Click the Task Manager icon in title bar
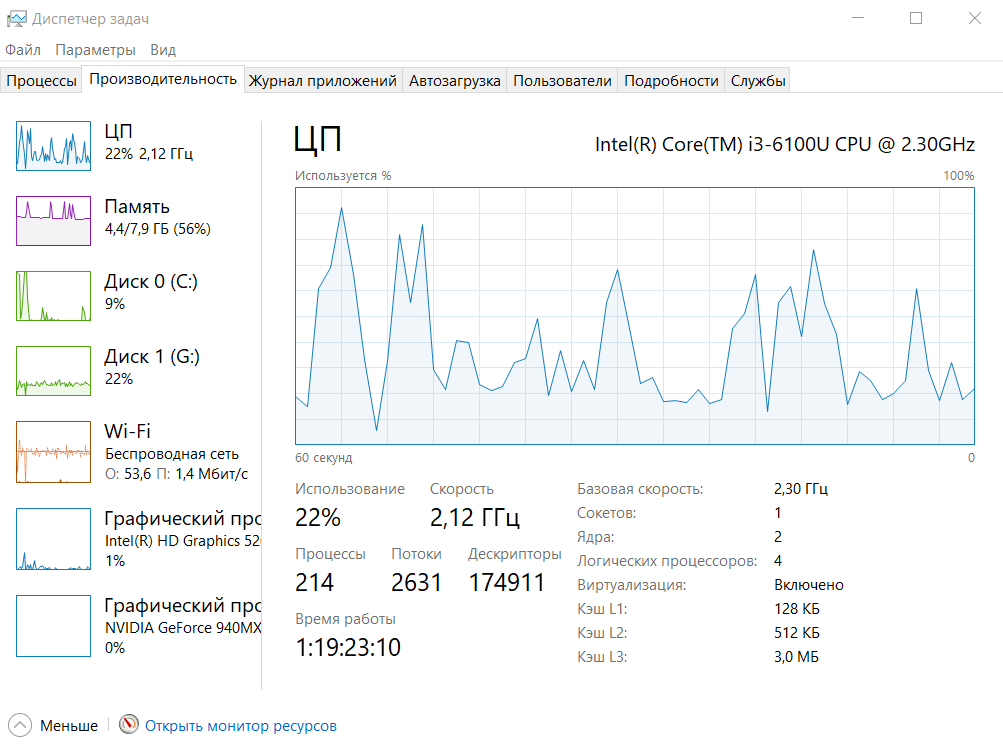 pyautogui.click(x=19, y=17)
